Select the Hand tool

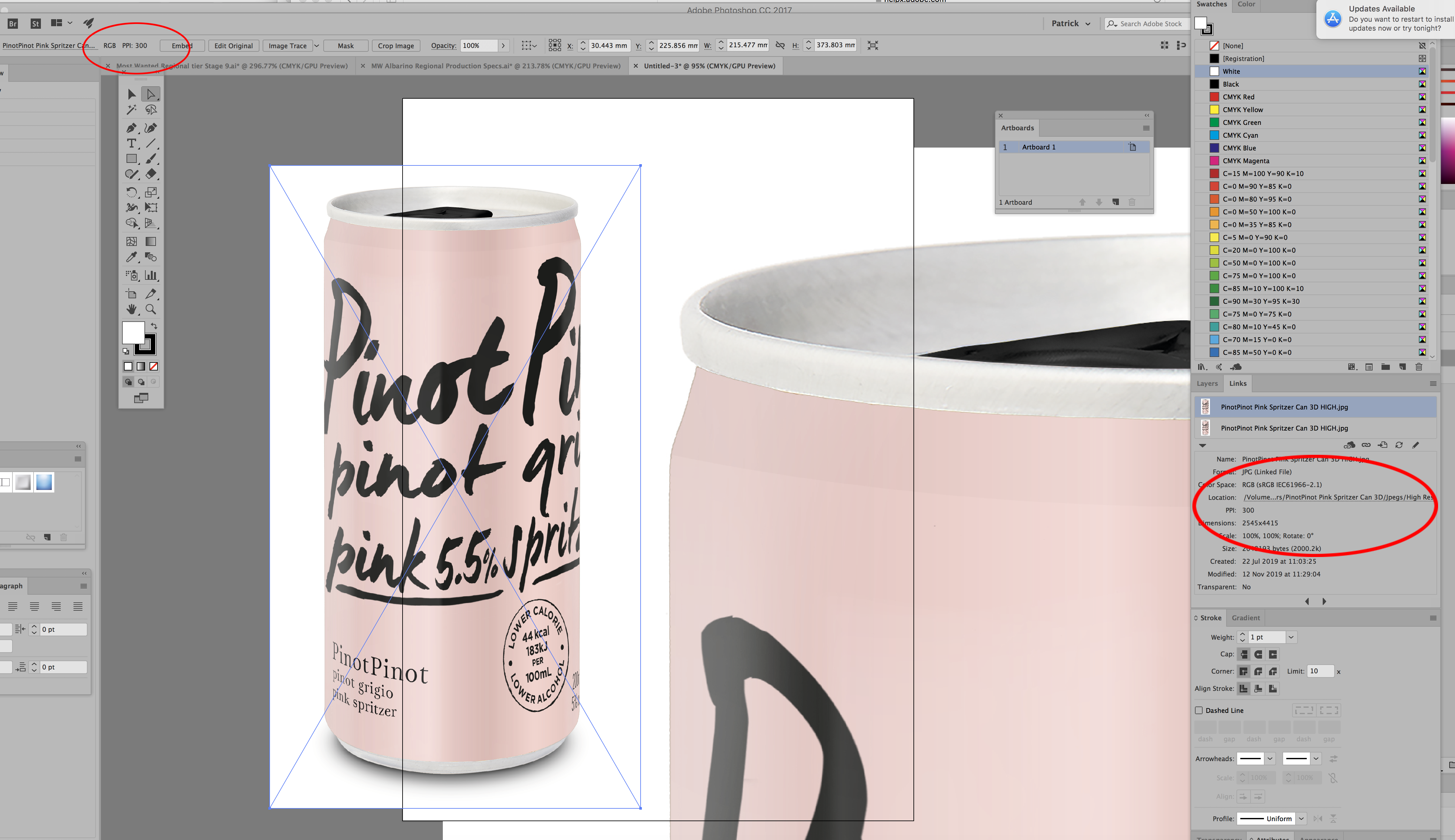[x=132, y=310]
